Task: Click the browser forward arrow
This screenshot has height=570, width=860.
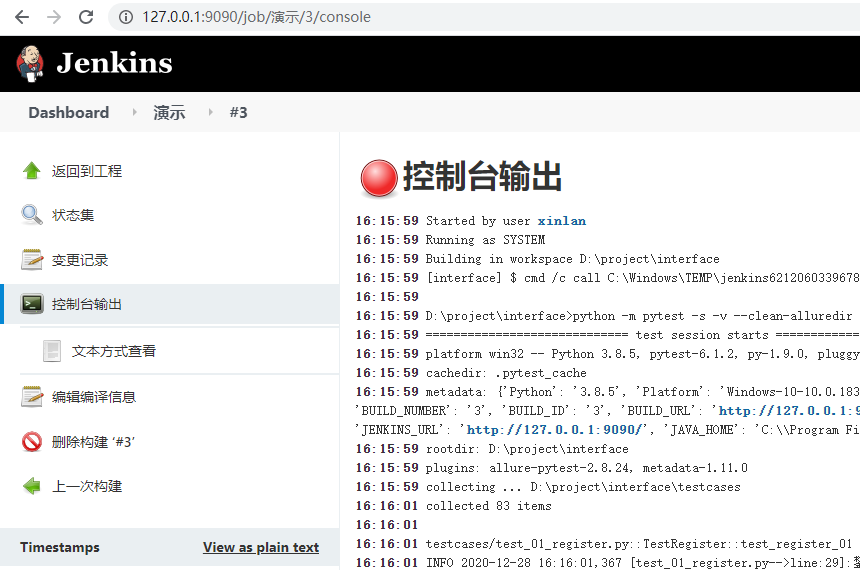Action: click(54, 17)
